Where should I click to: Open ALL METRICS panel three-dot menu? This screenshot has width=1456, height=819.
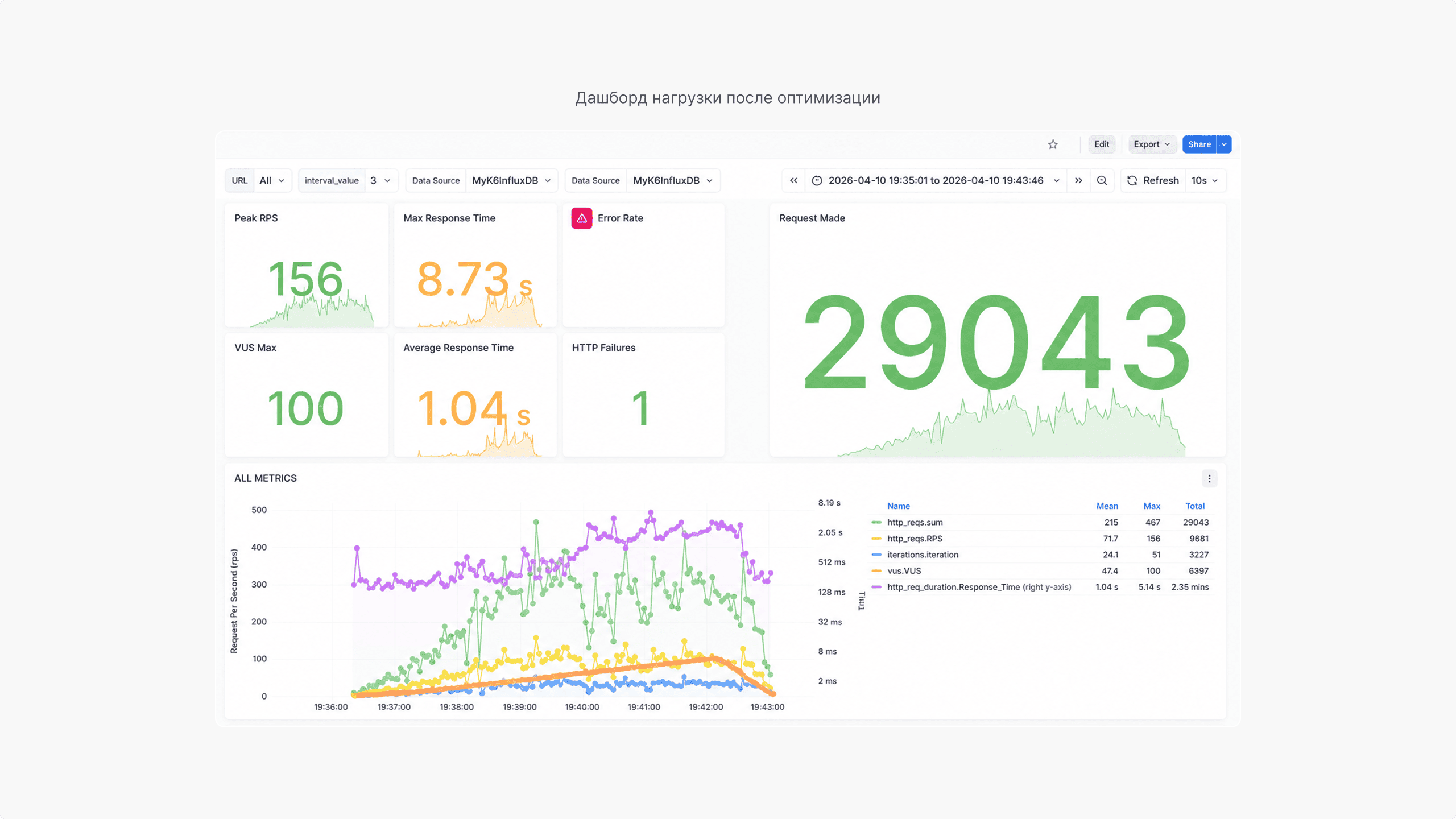pos(1209,479)
